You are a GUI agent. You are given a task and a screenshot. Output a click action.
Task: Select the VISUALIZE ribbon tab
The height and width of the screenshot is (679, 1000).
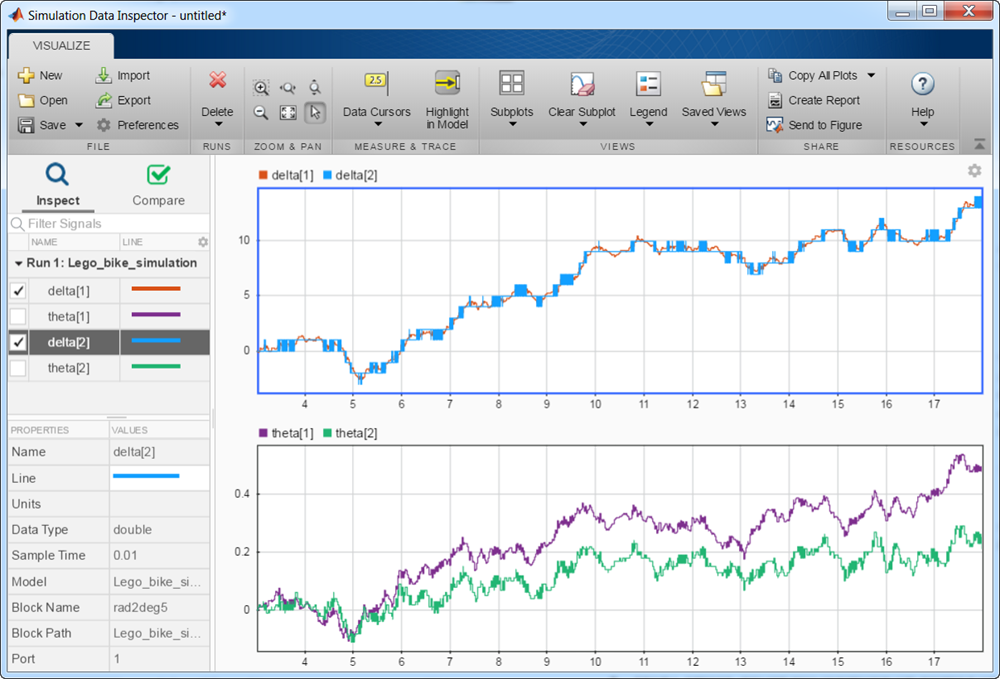click(61, 45)
